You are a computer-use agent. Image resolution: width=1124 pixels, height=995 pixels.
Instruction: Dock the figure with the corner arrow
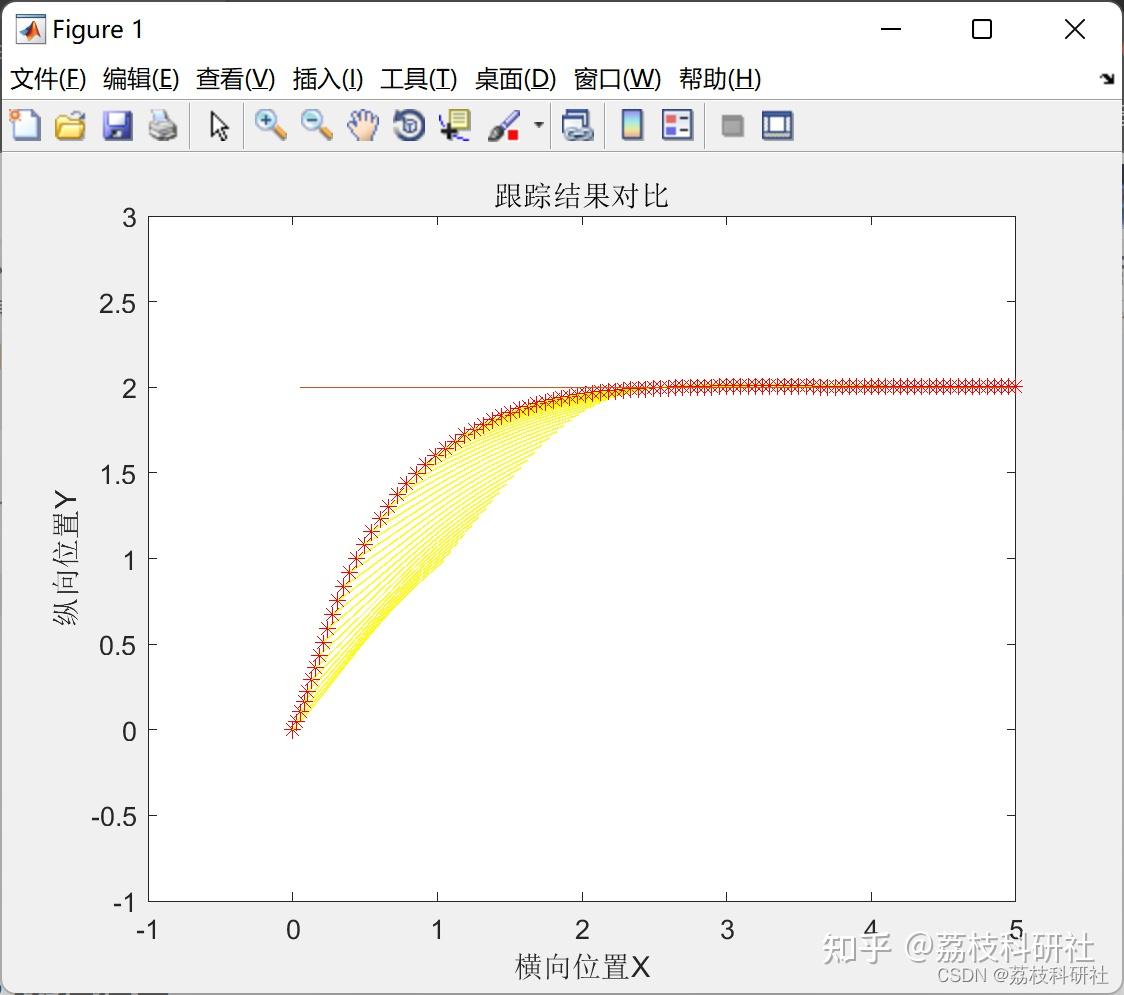point(1108,79)
